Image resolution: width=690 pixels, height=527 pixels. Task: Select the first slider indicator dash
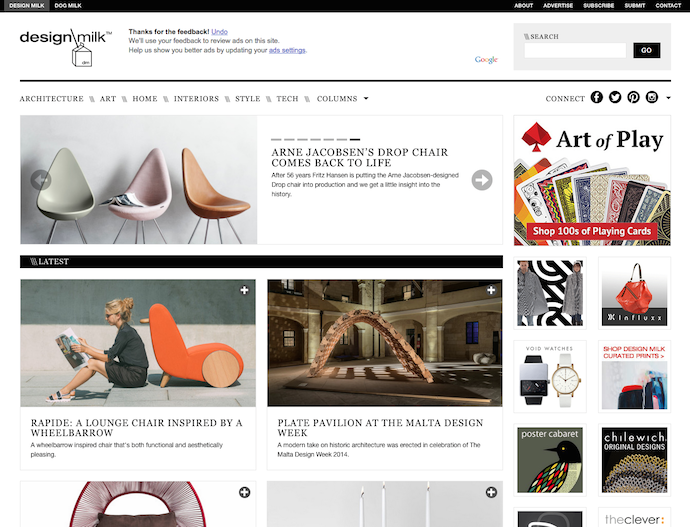(x=276, y=139)
